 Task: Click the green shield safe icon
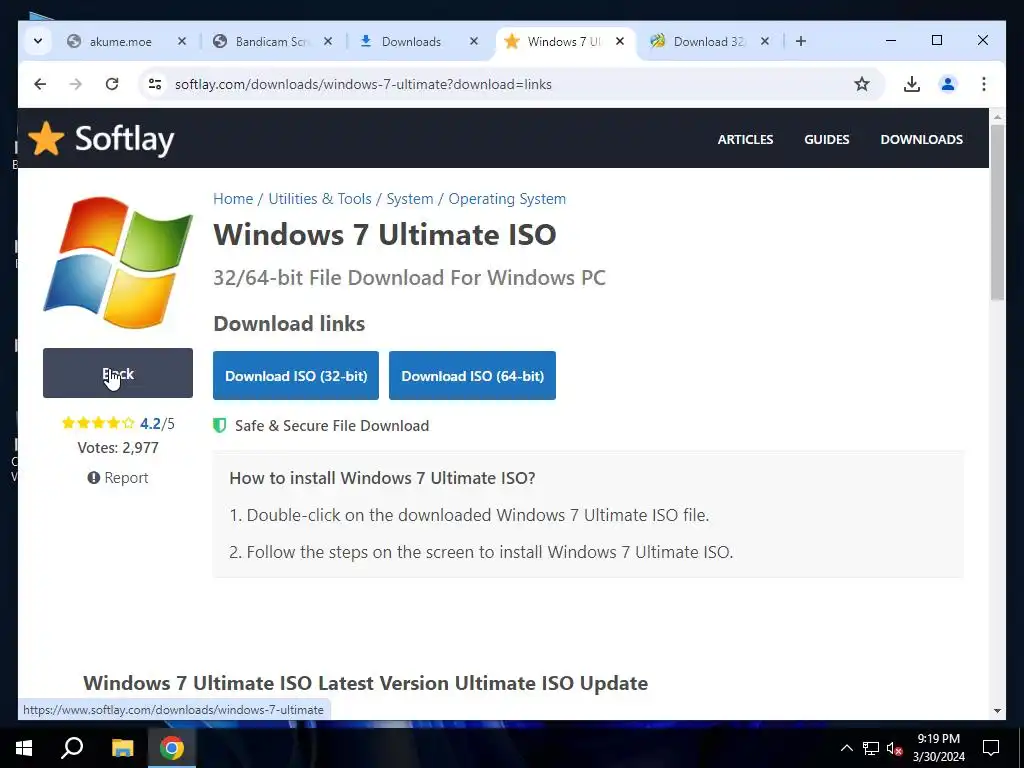[220, 426]
